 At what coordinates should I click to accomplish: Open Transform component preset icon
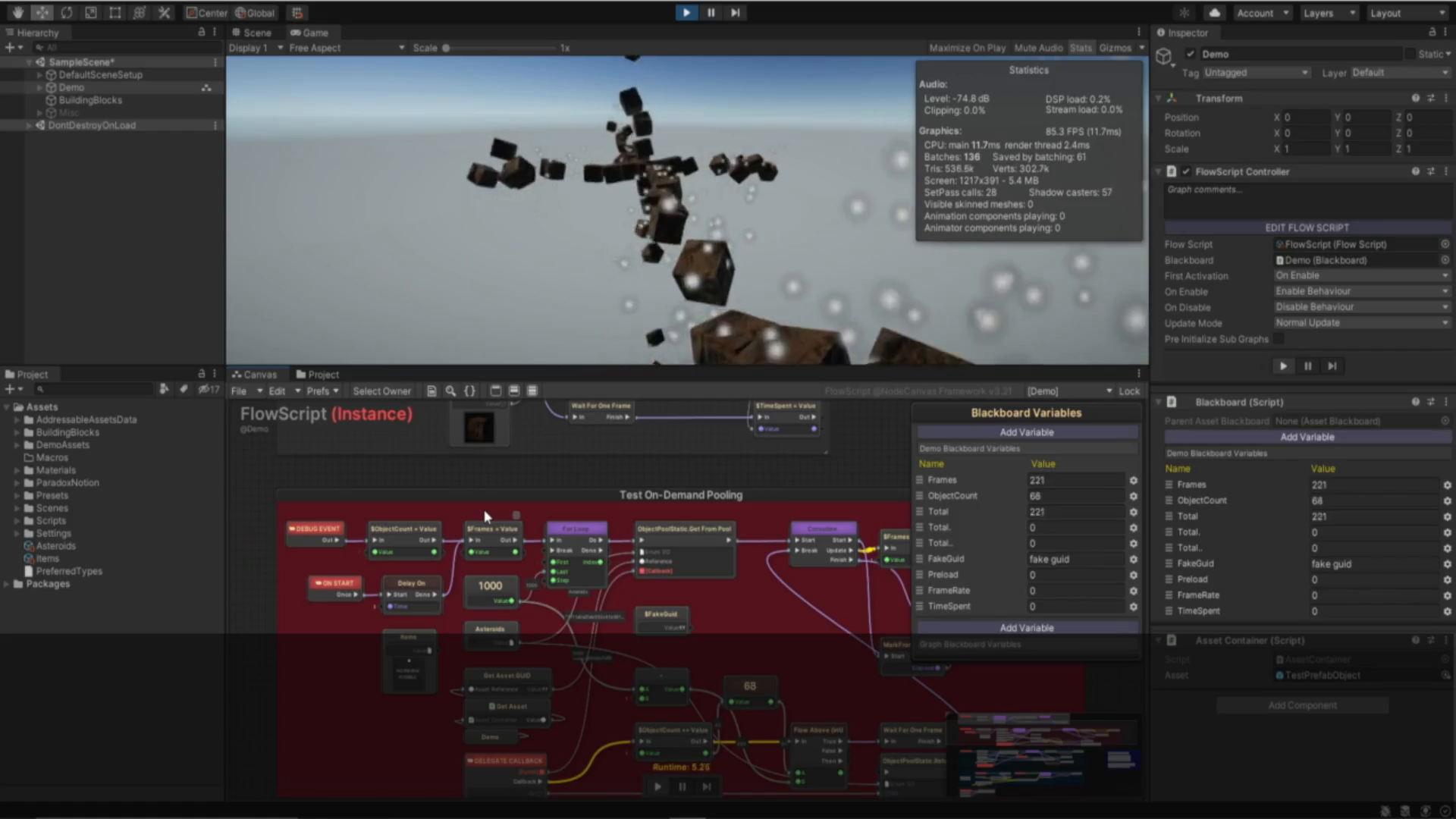1431,98
